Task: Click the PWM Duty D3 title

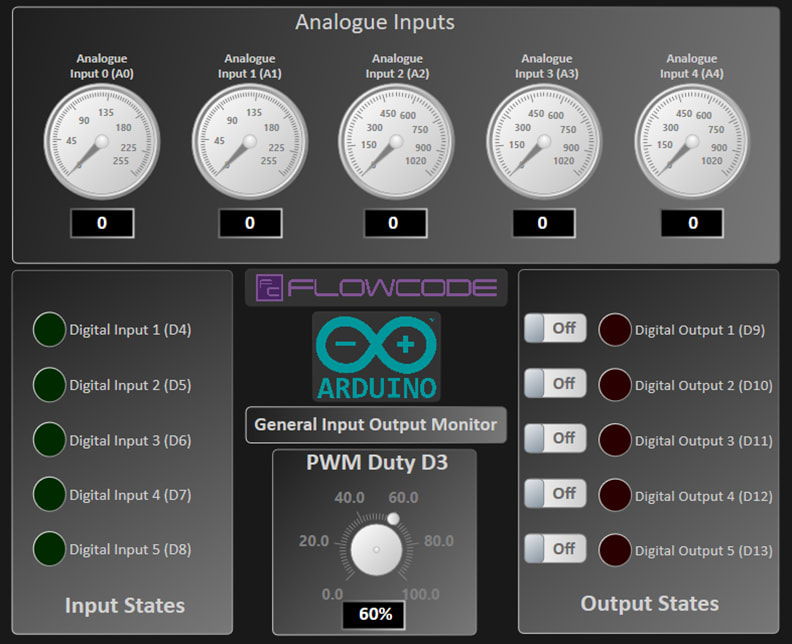Action: 377,463
